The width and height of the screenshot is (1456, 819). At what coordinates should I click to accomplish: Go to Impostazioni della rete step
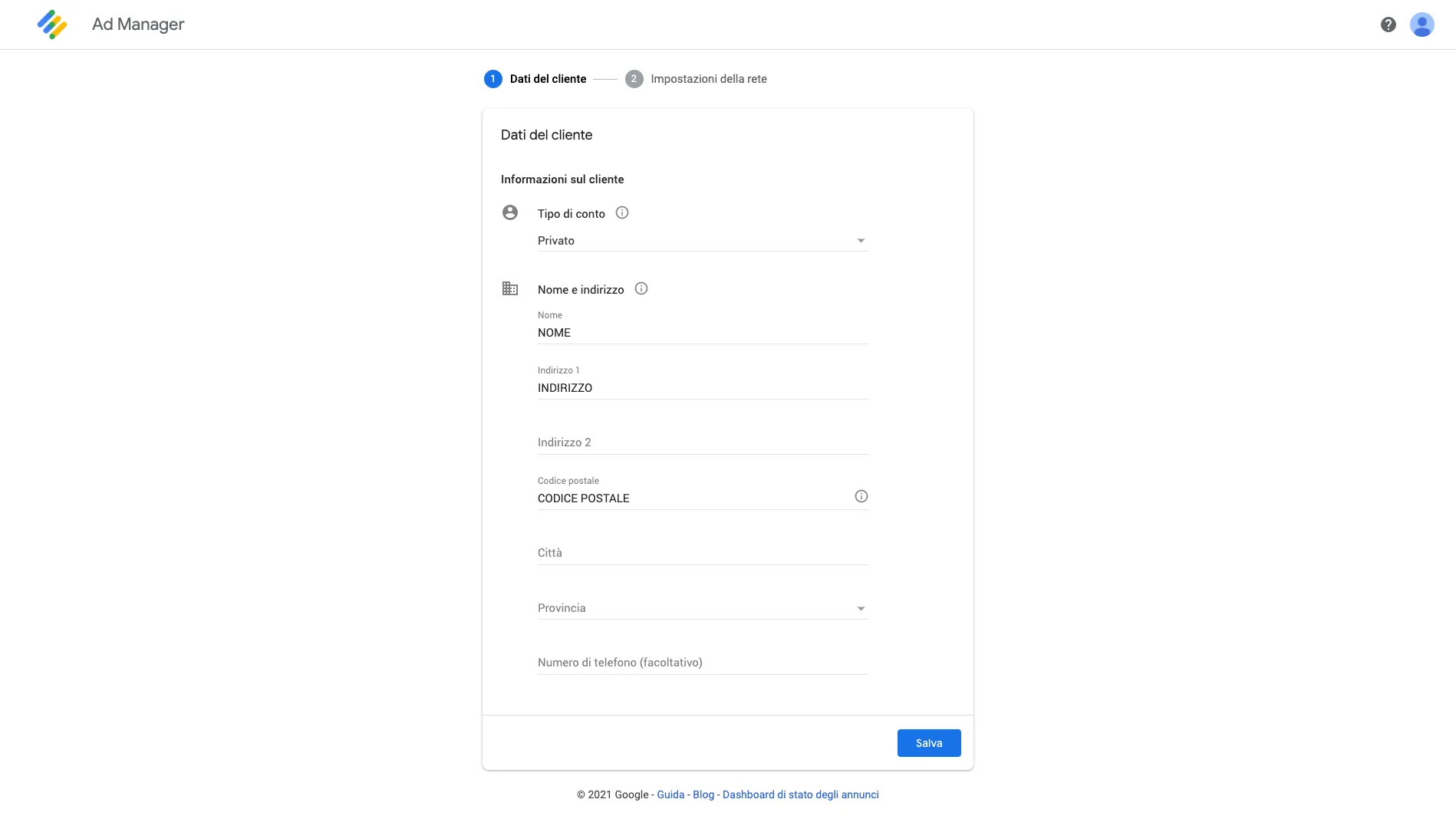pyautogui.click(x=696, y=79)
